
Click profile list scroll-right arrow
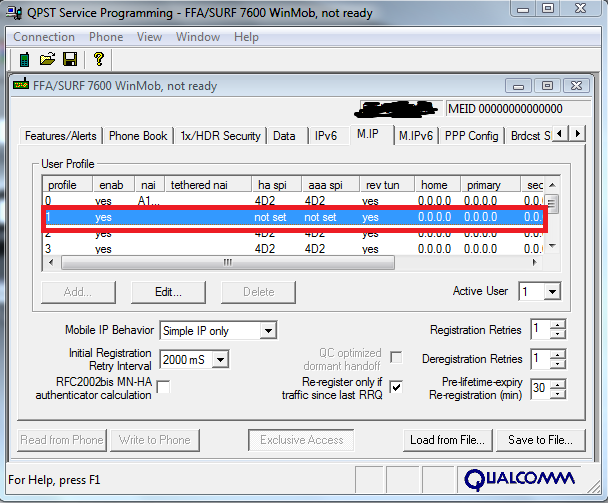(535, 263)
